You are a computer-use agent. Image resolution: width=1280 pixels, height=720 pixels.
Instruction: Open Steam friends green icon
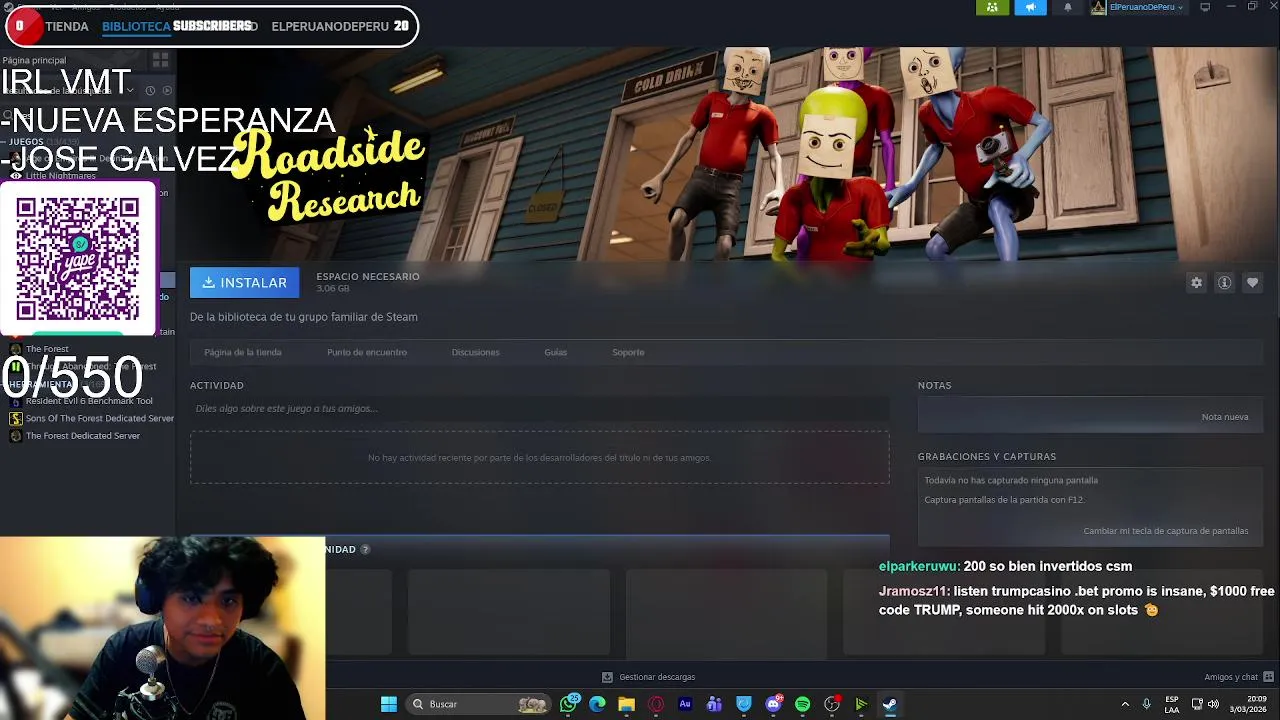(992, 7)
